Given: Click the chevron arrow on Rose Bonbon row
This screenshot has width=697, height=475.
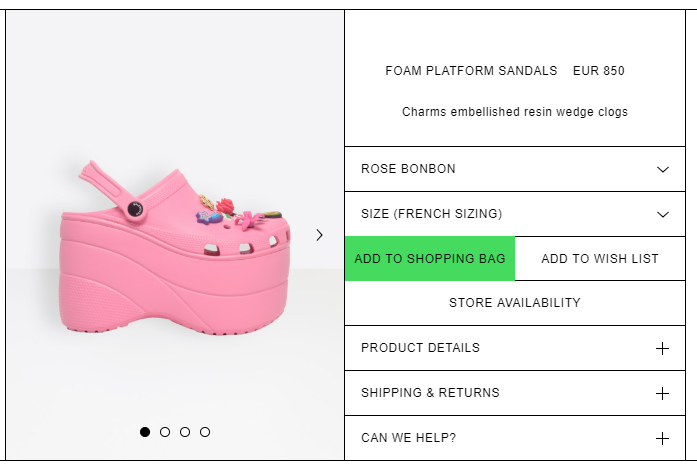Looking at the screenshot, I should pyautogui.click(x=663, y=169).
